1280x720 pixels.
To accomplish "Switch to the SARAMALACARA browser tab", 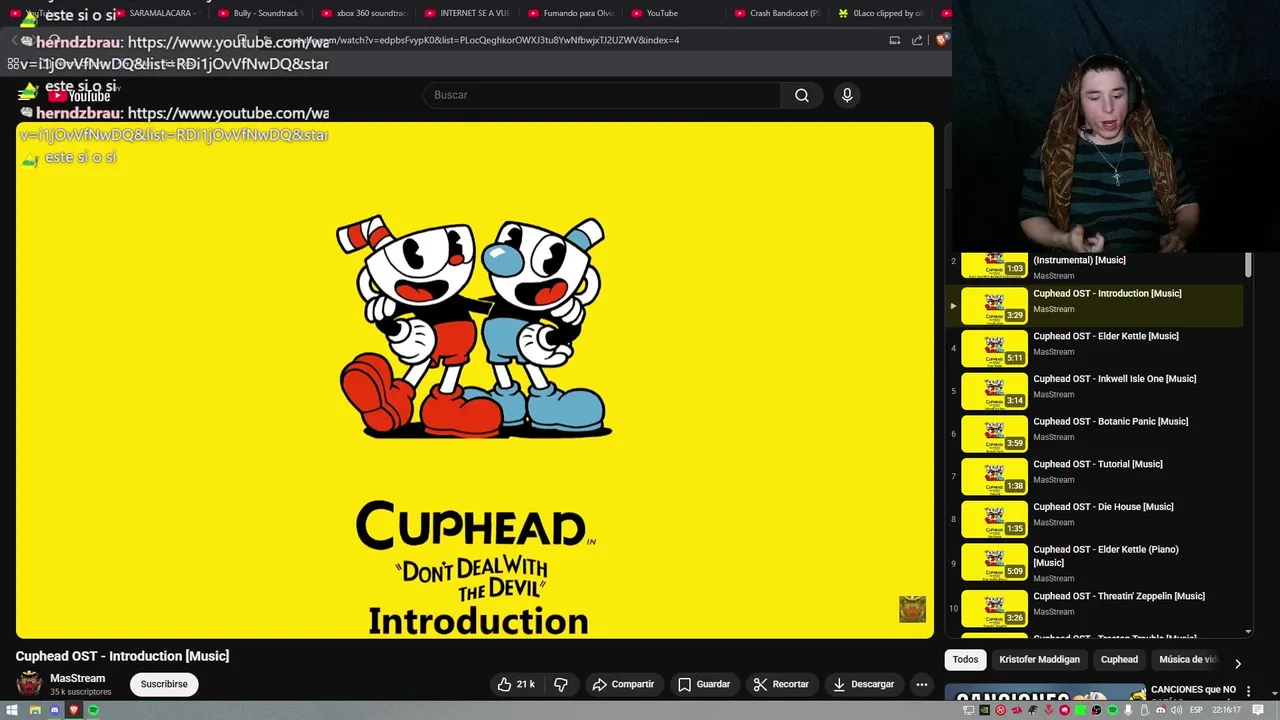I will tap(160, 13).
